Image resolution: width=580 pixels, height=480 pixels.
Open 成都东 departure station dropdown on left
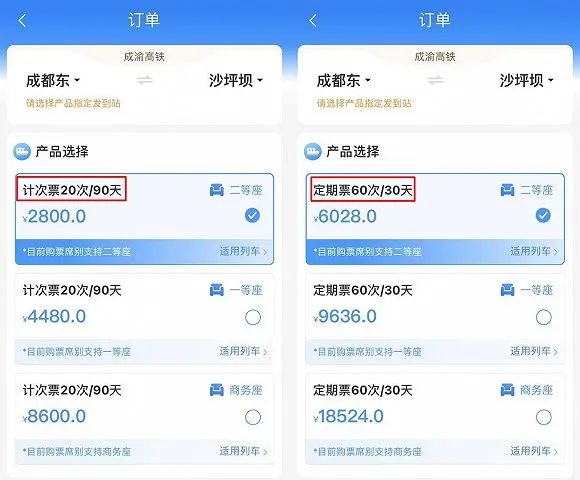(x=53, y=80)
